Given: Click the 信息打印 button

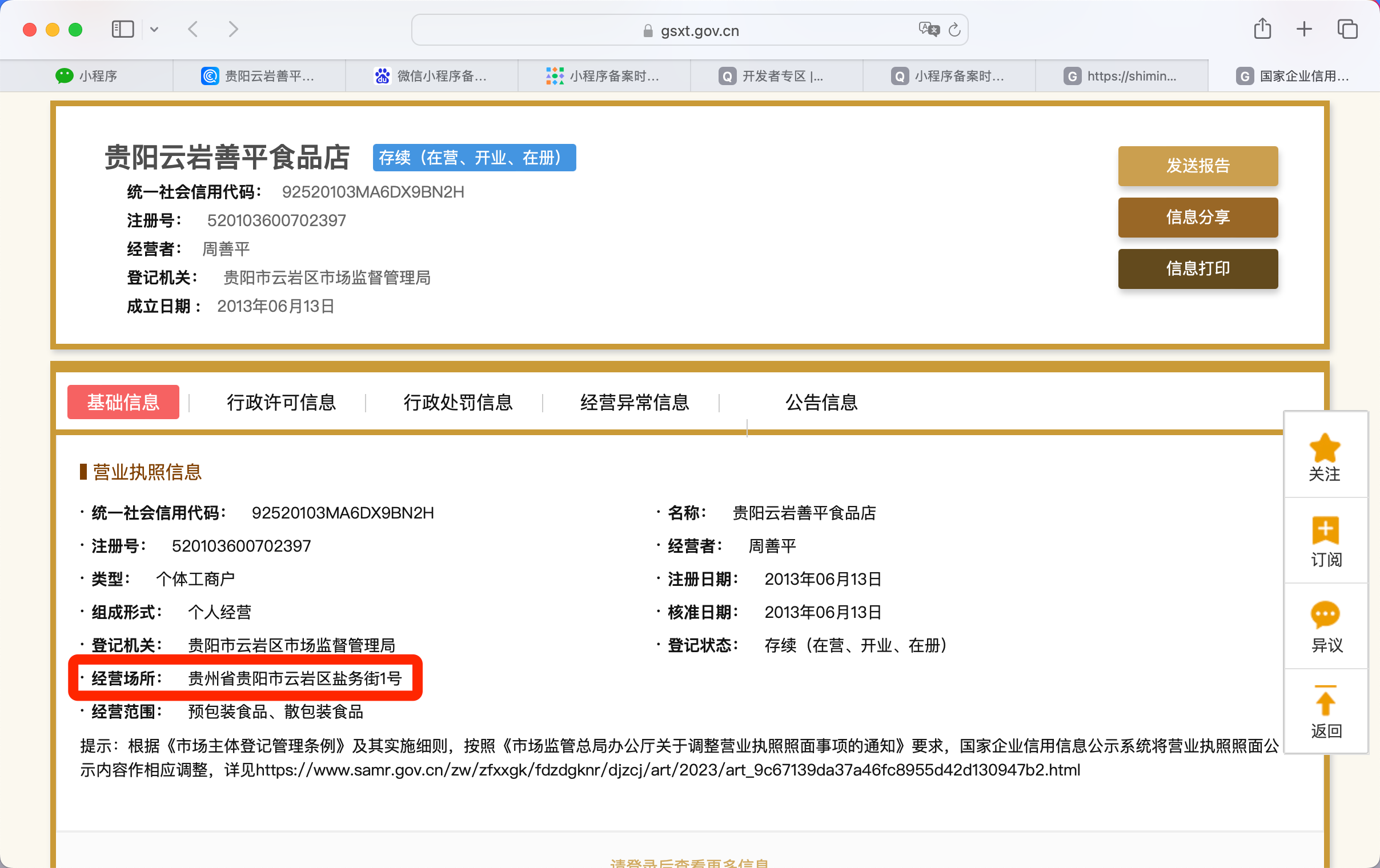Looking at the screenshot, I should (1197, 269).
